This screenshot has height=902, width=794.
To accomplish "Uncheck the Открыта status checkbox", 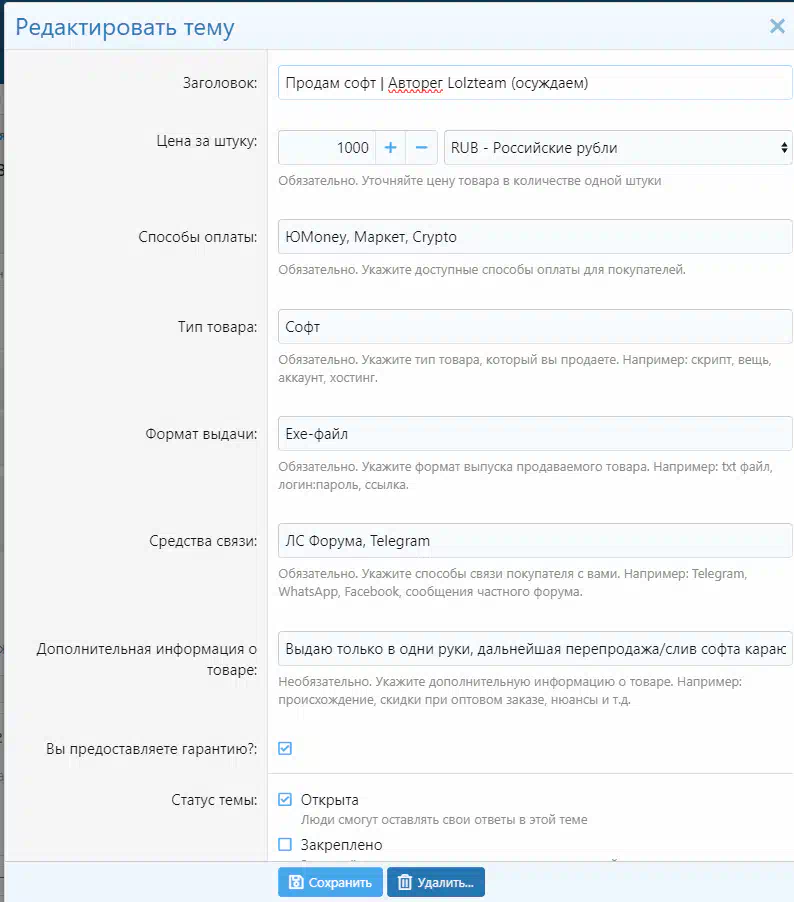I will point(285,799).
